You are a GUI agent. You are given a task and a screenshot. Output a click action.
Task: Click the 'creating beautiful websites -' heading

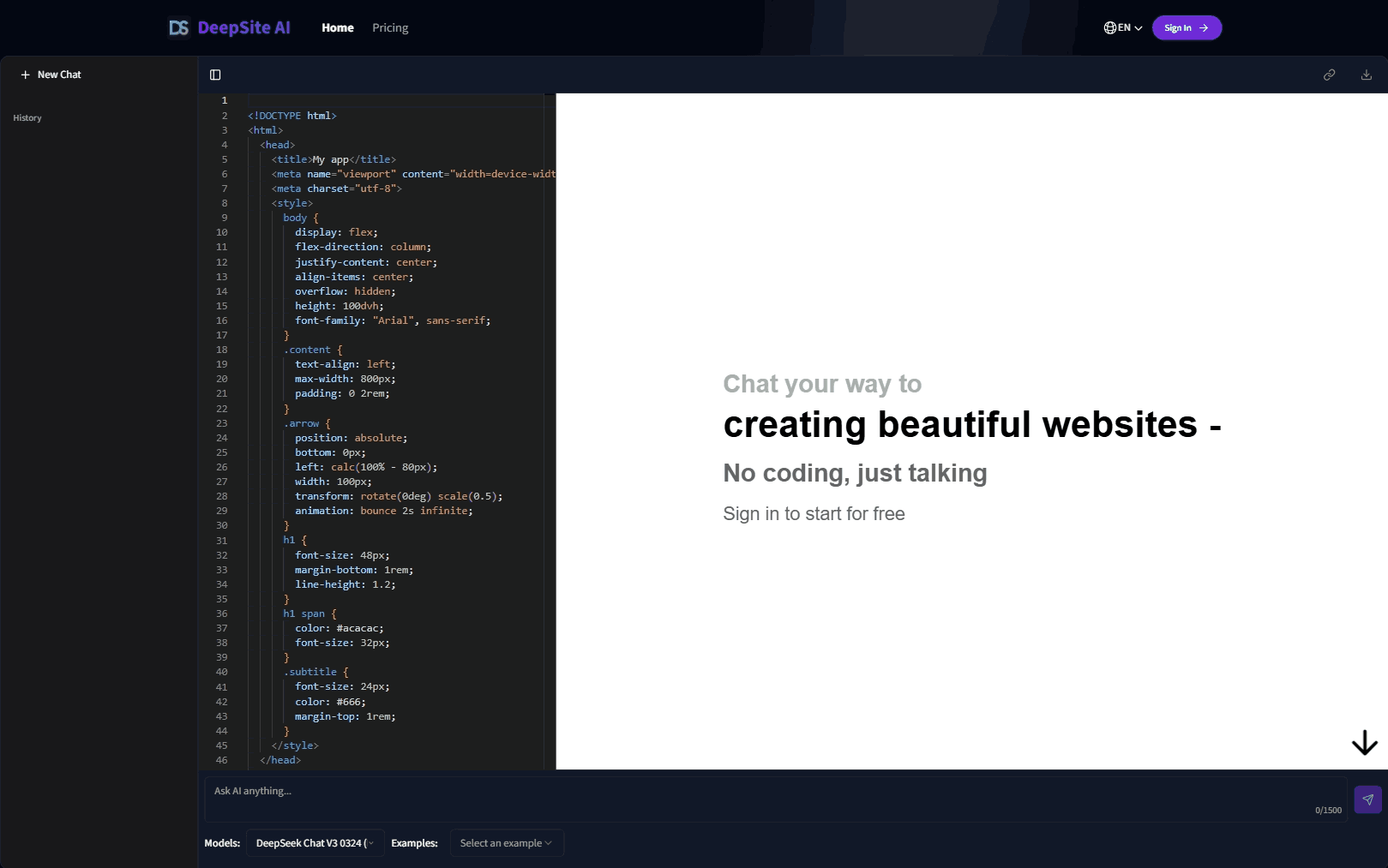click(972, 424)
